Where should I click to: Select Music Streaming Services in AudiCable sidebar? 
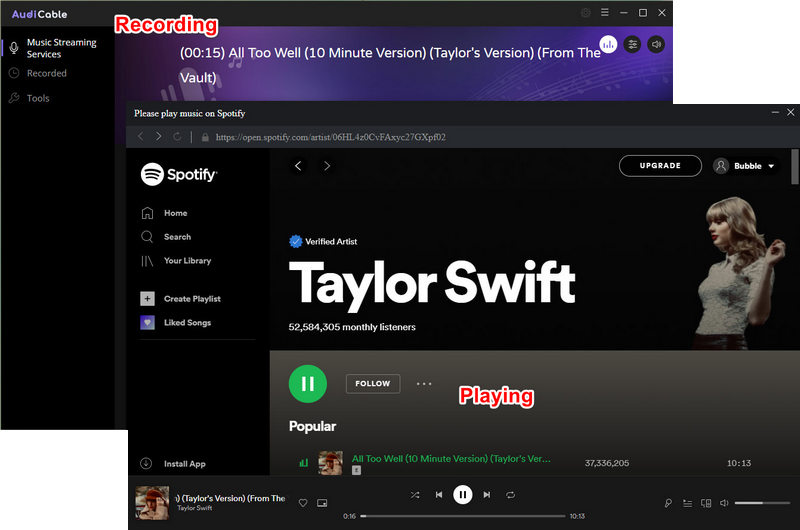57,48
